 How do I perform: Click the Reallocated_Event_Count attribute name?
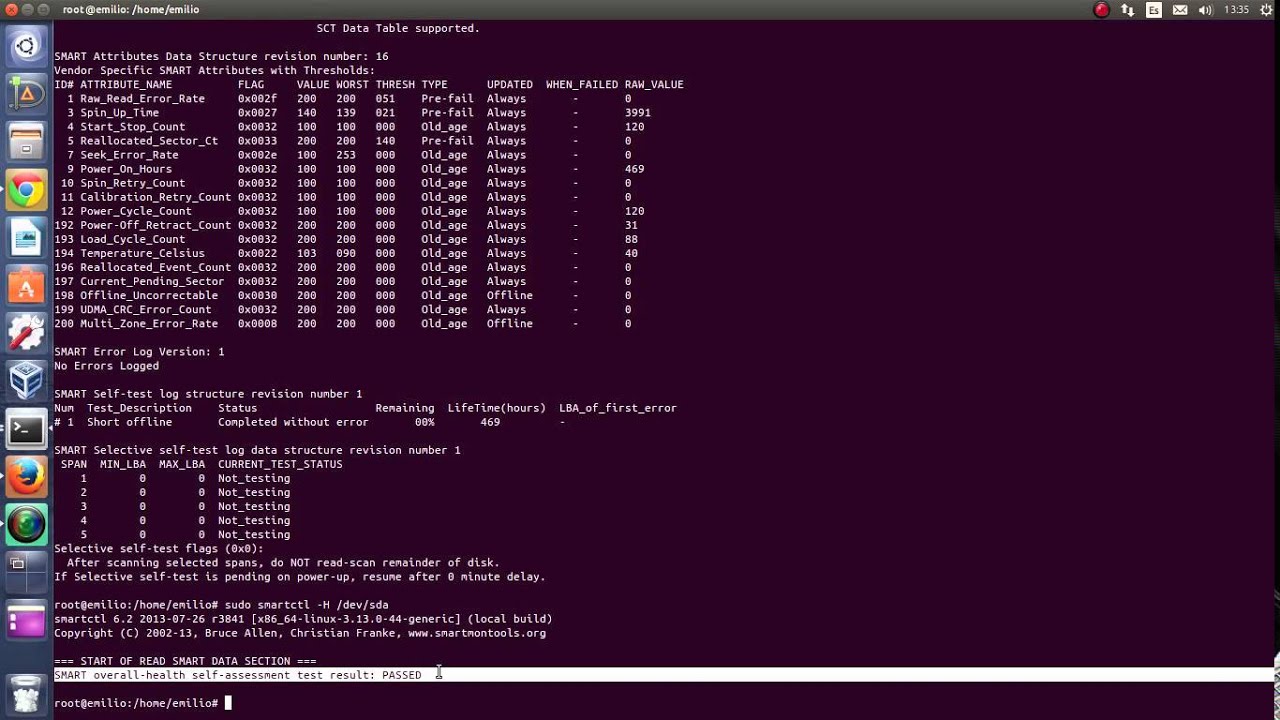(155, 267)
